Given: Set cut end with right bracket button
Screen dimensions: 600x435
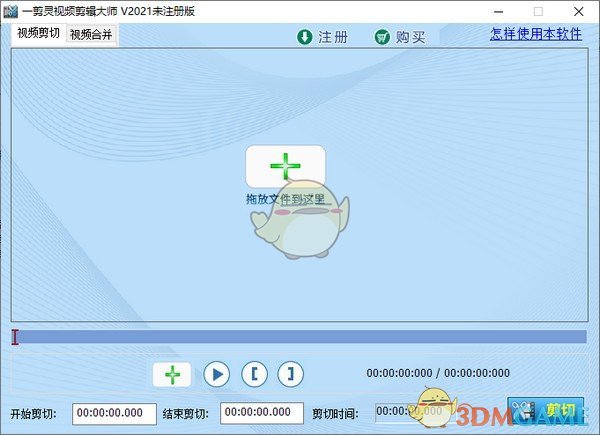Looking at the screenshot, I should [290, 374].
